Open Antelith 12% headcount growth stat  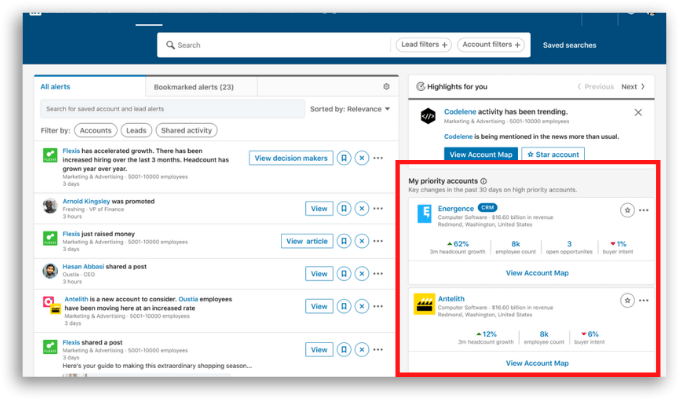pos(486,338)
